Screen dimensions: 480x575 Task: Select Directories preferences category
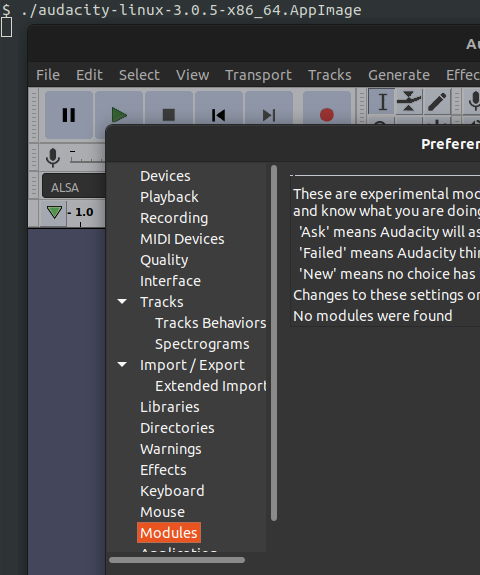[177, 428]
